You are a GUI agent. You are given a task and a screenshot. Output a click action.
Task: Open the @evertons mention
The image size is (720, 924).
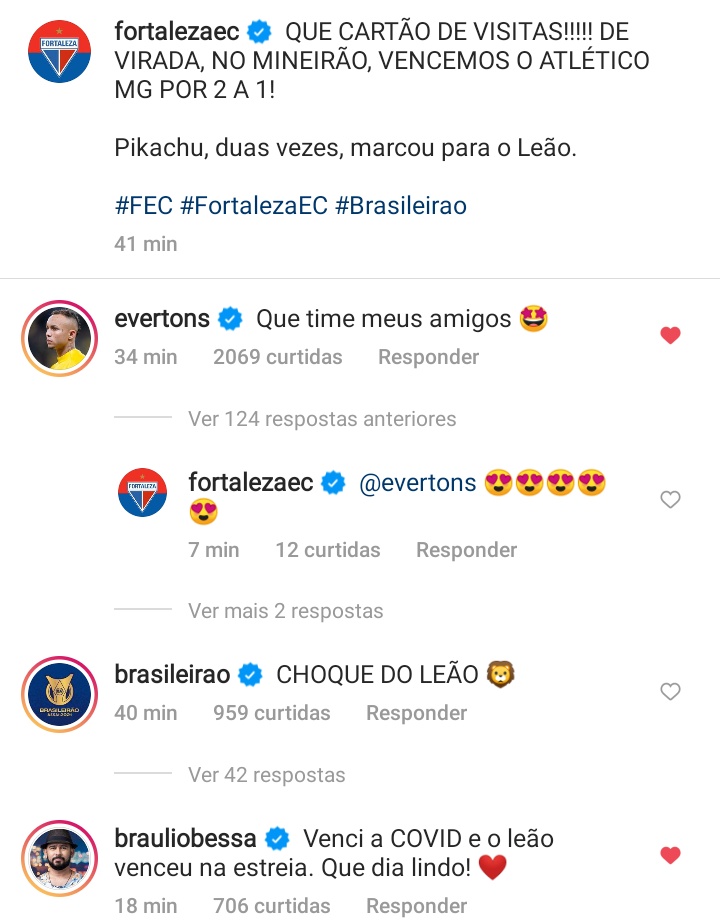click(417, 483)
